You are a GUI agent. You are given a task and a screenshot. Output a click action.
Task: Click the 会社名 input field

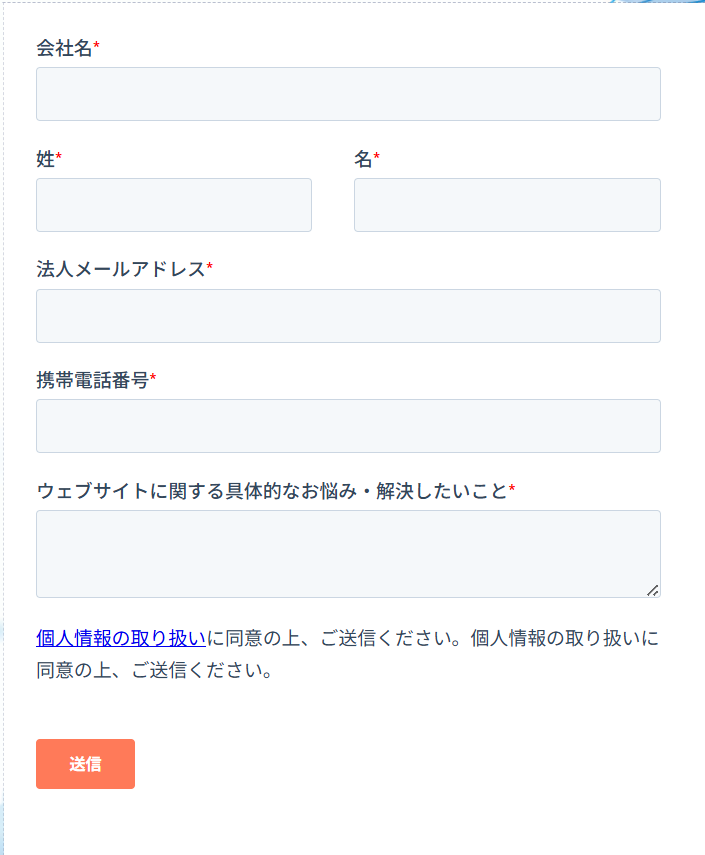[348, 94]
